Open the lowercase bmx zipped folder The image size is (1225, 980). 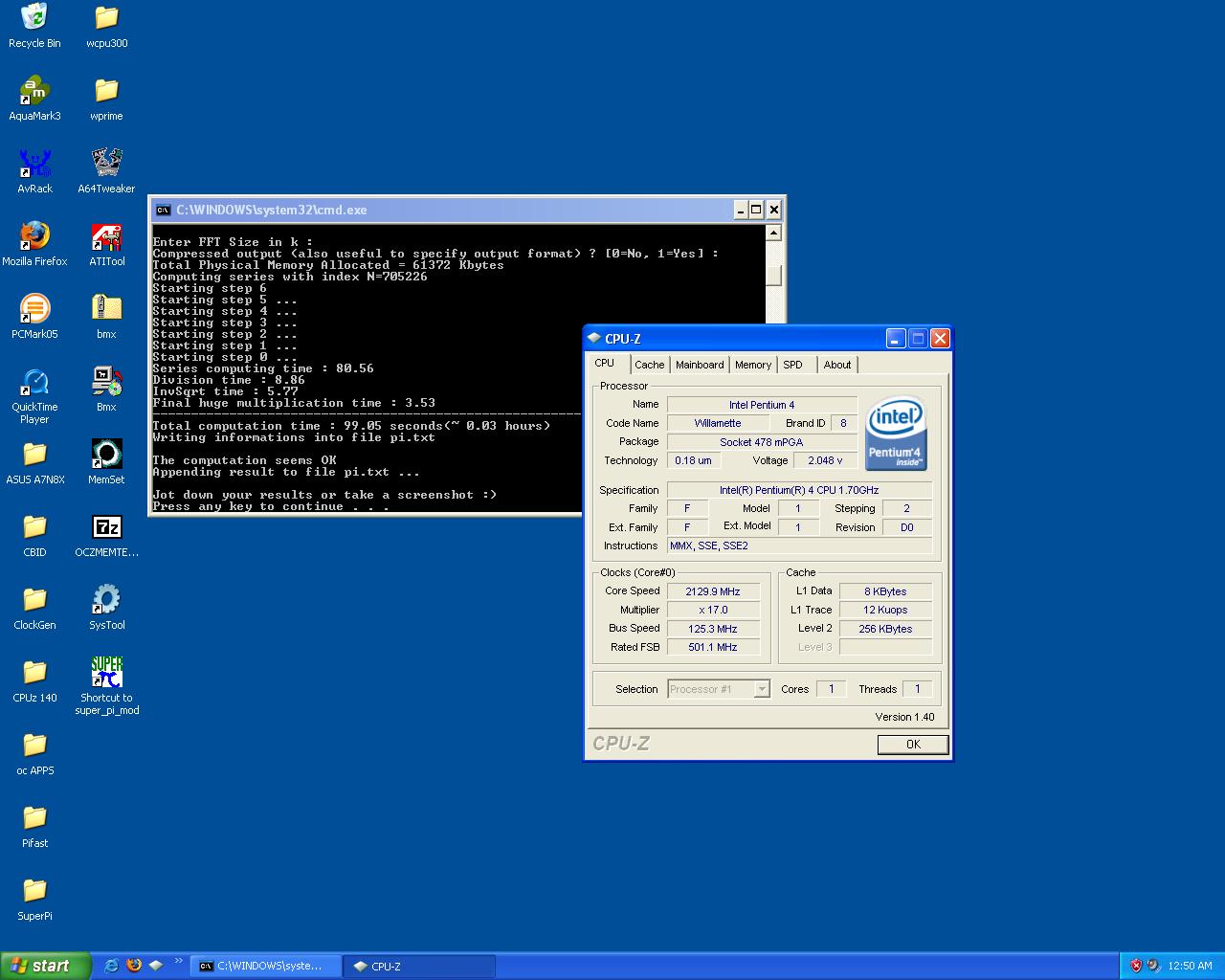(106, 317)
